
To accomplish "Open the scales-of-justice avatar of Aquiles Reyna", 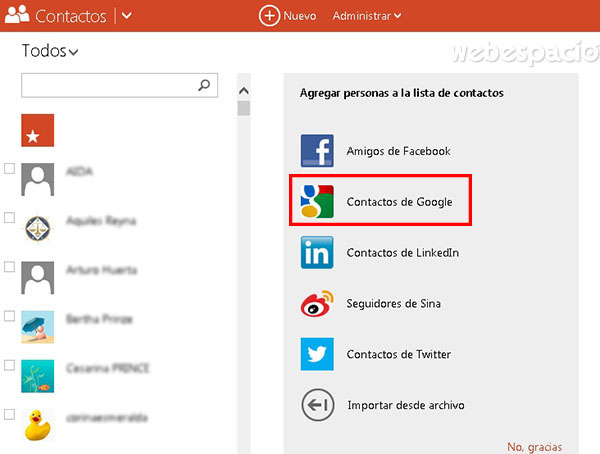I will 38,229.
